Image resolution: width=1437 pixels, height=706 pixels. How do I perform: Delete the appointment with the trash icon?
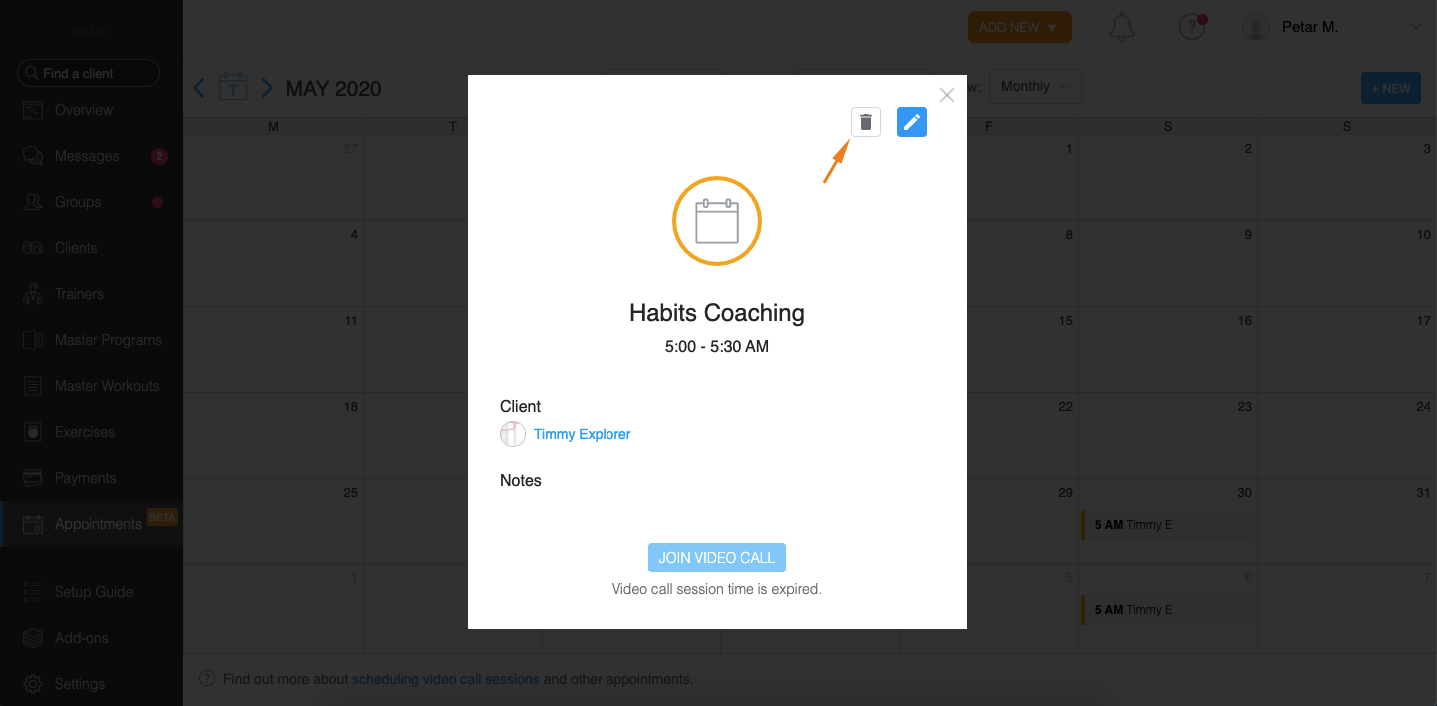[x=866, y=122]
